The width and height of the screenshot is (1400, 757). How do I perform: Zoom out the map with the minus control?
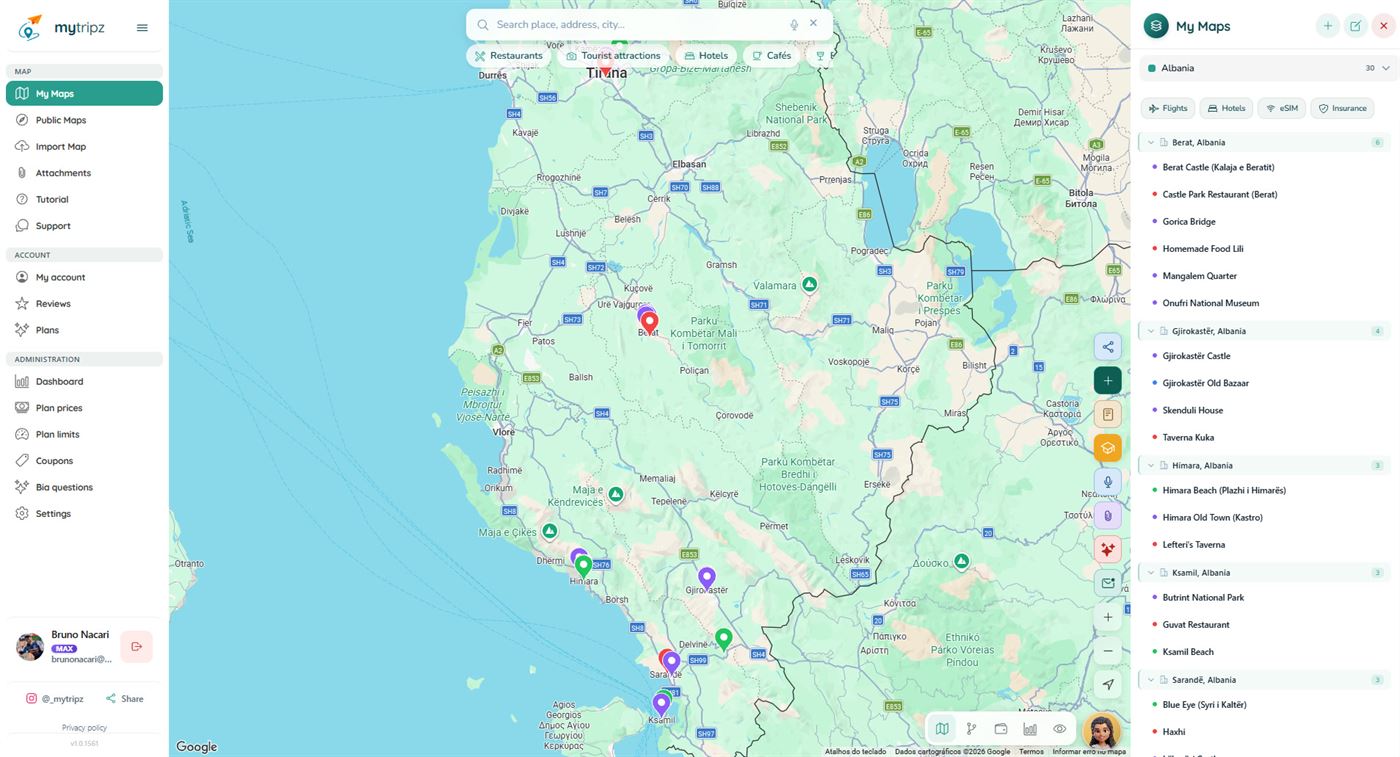coord(1107,651)
